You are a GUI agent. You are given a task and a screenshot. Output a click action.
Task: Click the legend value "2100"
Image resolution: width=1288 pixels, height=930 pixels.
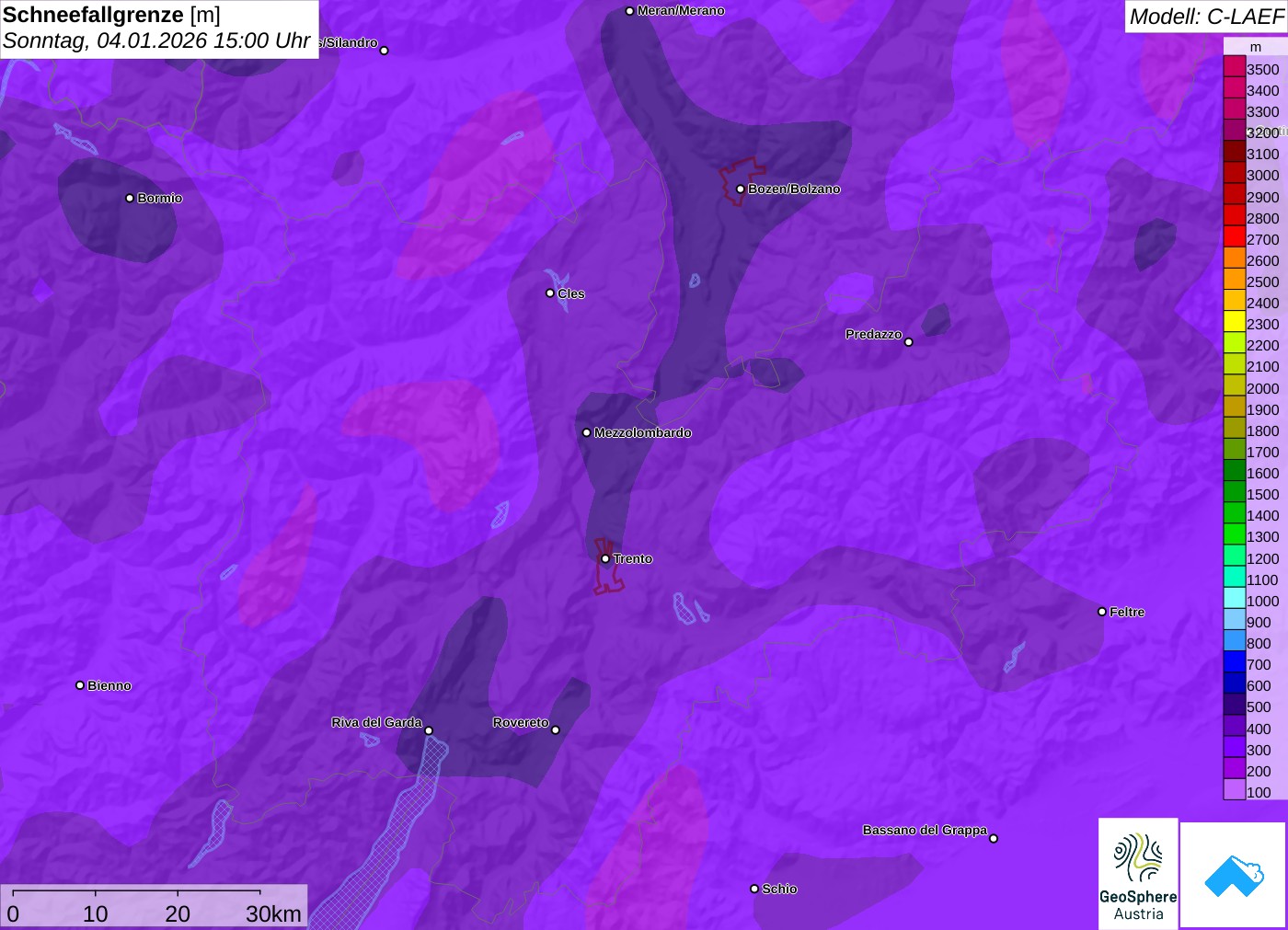1262,366
